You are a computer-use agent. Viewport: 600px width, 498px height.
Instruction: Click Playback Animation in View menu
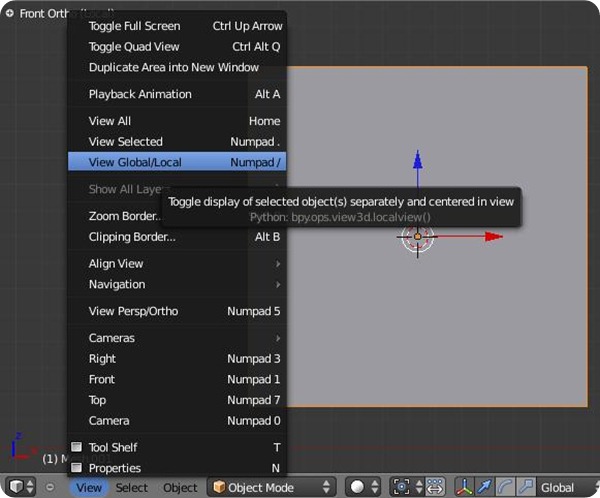point(177,94)
